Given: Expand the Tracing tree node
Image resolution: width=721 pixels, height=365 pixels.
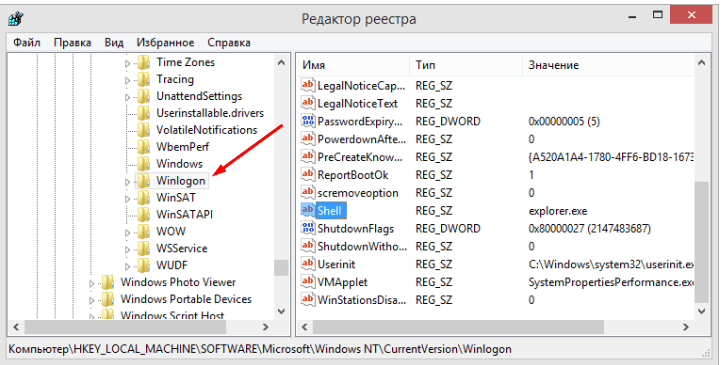Looking at the screenshot, I should [x=128, y=80].
